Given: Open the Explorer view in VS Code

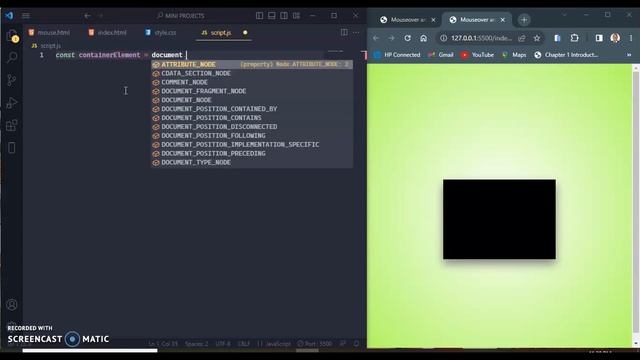Looking at the screenshot, I should pos(12,35).
